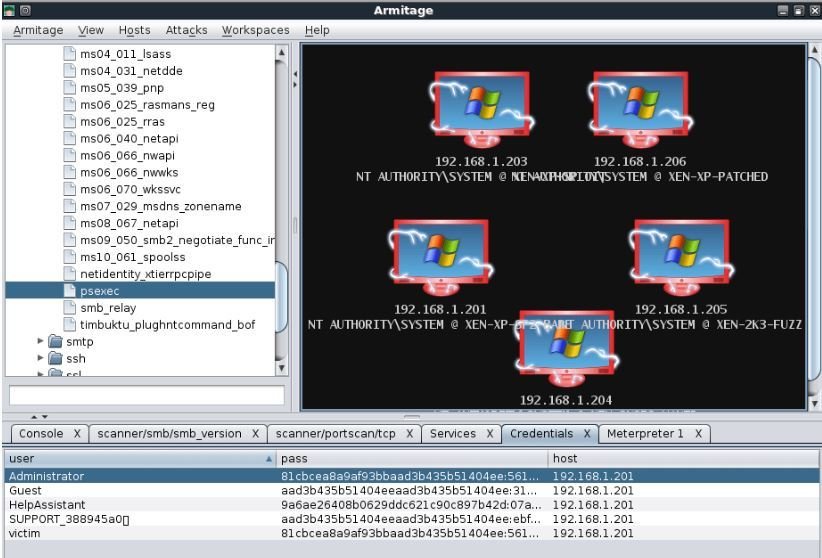Click the ms06_066_nwapi file icon
Viewport: 822px width, 558px height.
69,155
